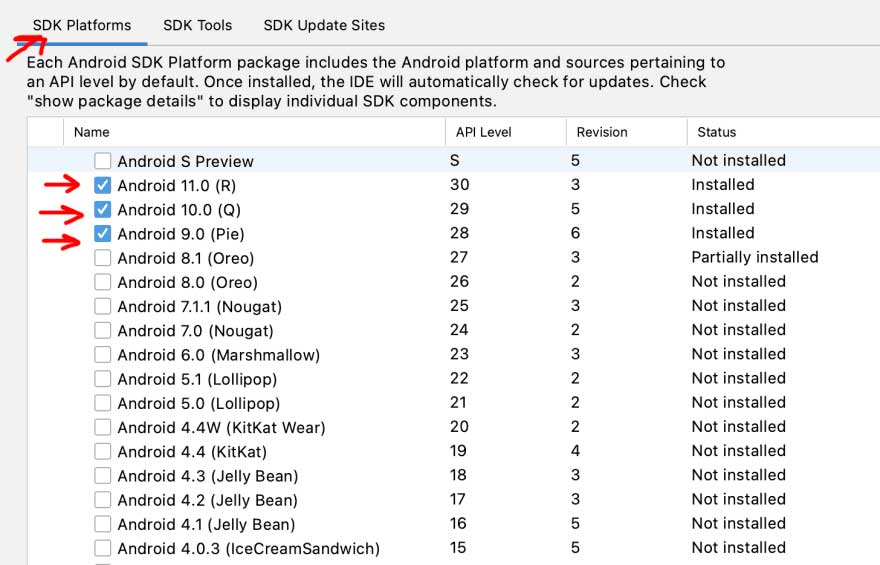
Task: Check the Android S Preview checkbox
Action: coord(103,161)
